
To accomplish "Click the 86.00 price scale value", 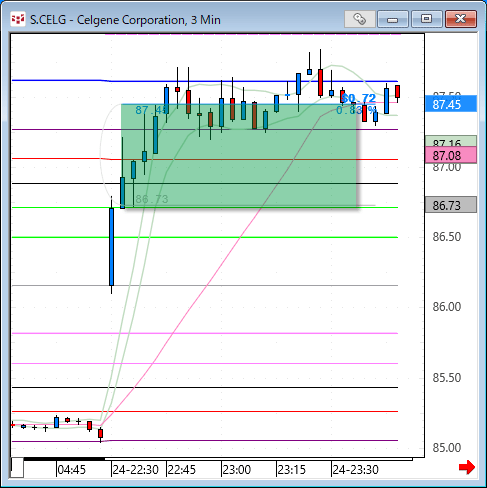I will point(447,307).
